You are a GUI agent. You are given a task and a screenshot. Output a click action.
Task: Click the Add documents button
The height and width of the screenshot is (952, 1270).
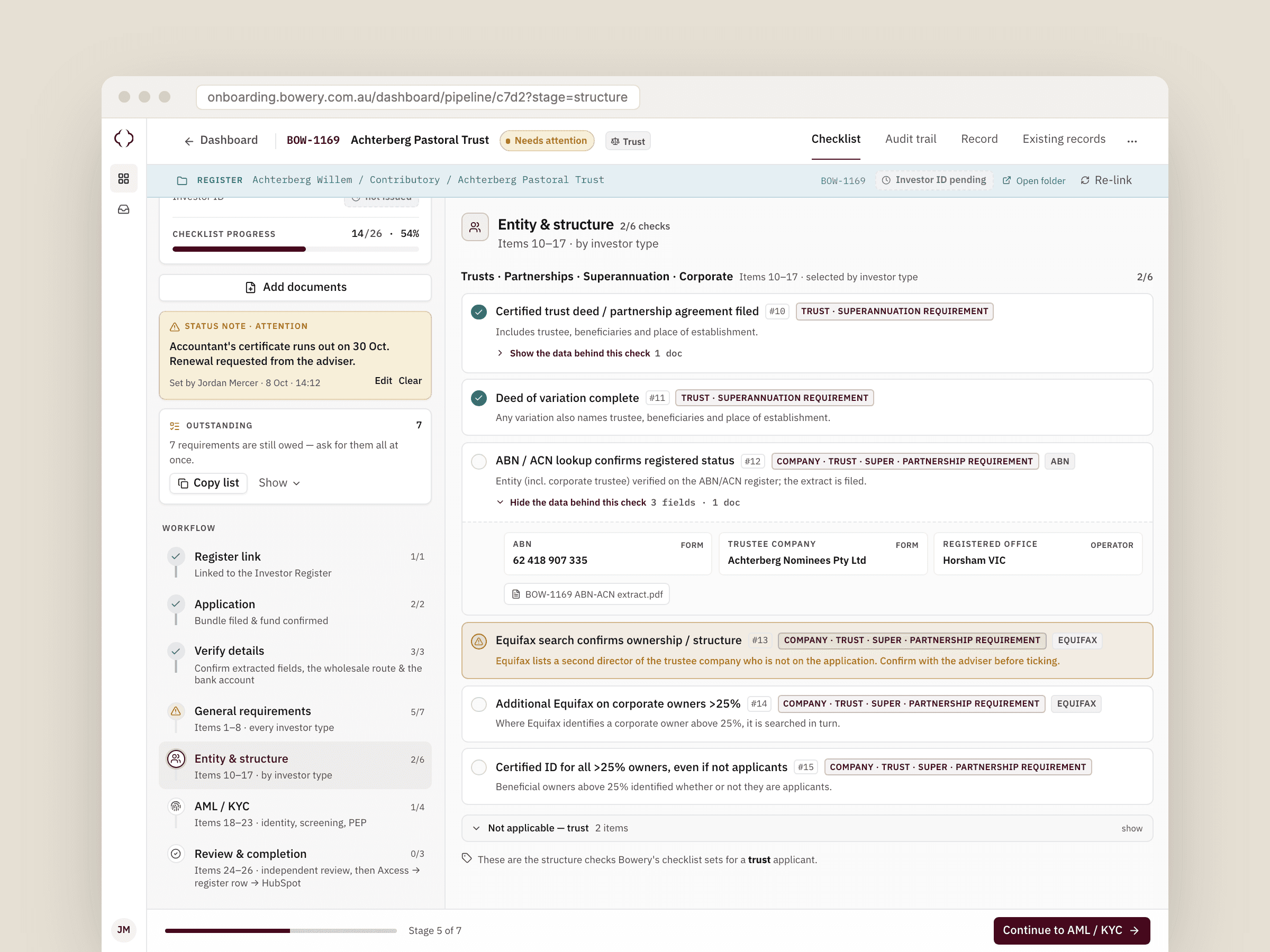[x=295, y=287]
